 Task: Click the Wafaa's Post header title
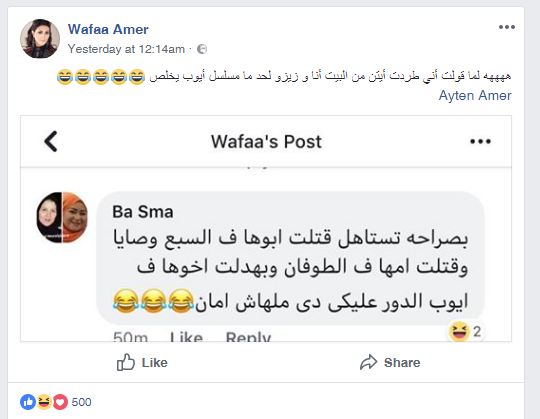tap(266, 142)
